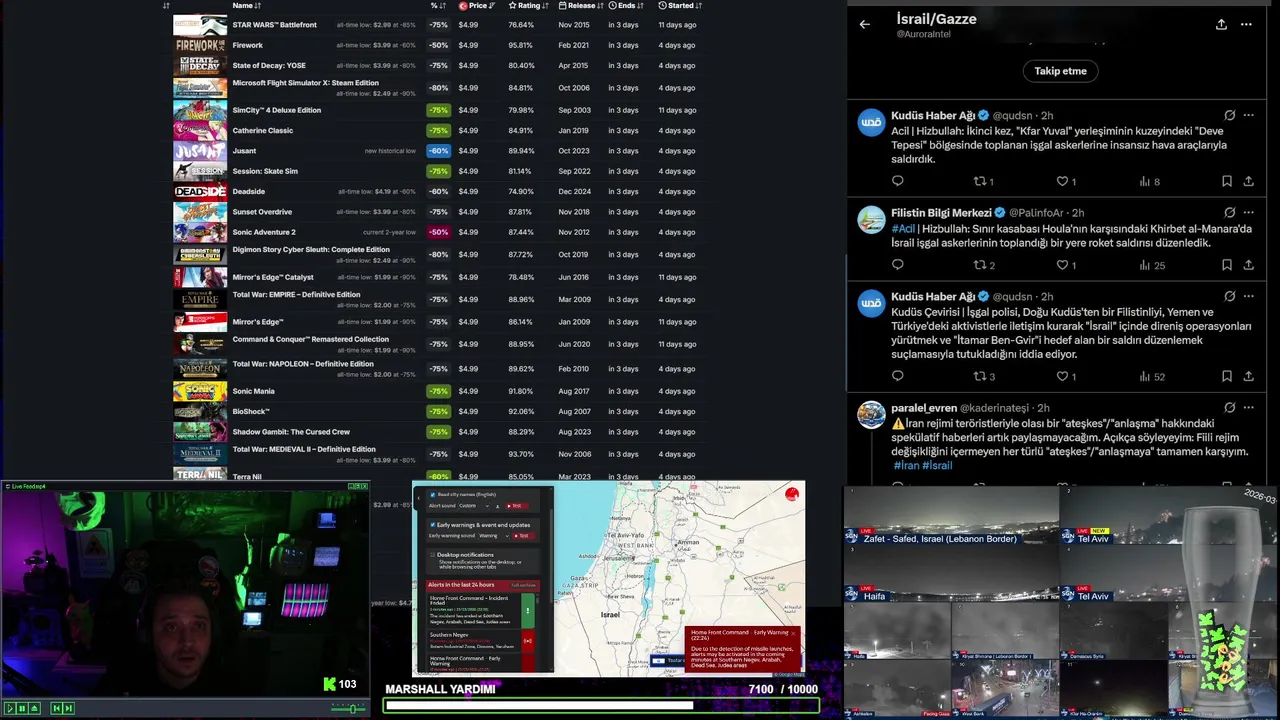
Task: Click the Catherine Classic title
Action: pos(263,131)
